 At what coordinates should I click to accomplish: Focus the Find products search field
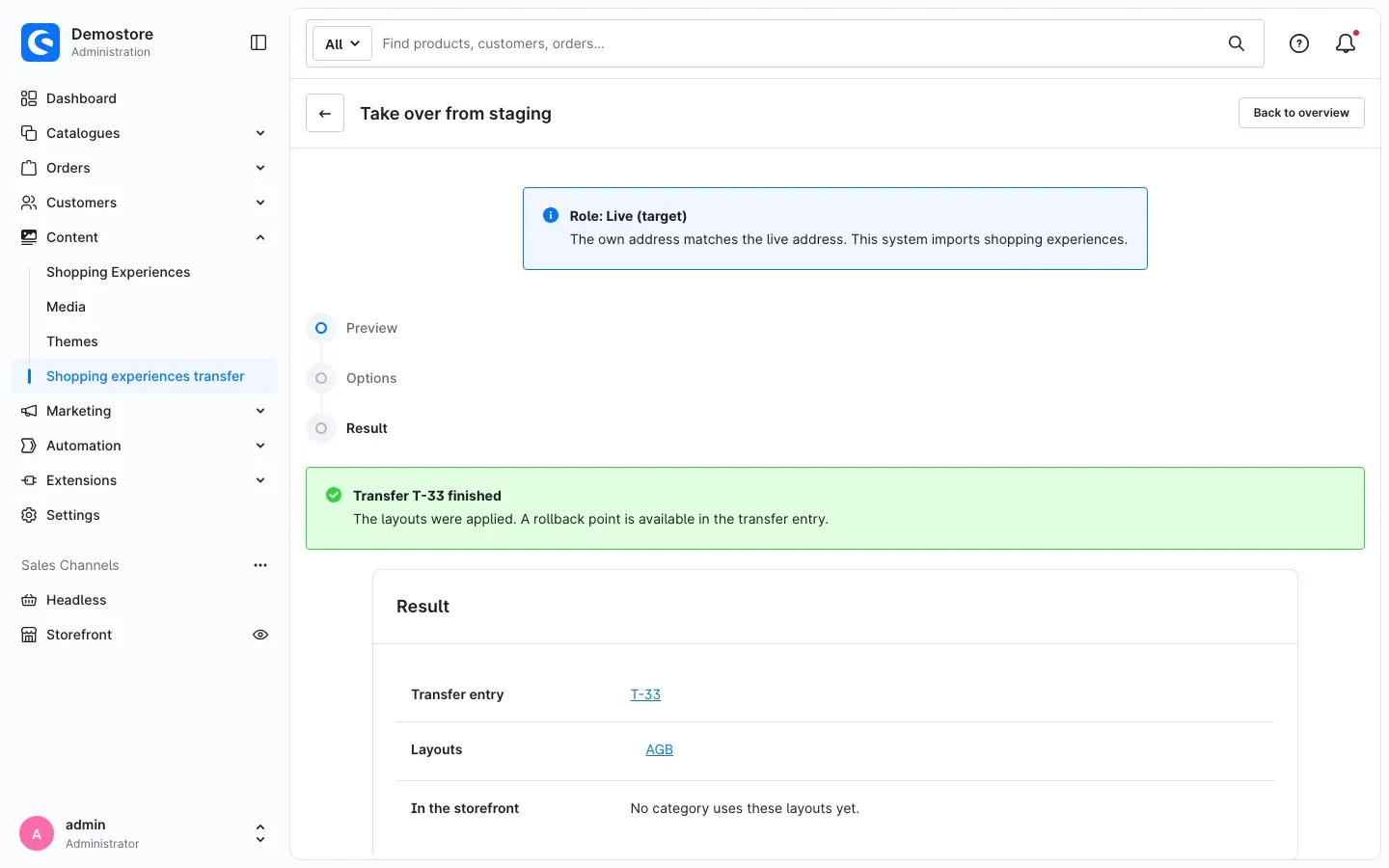(799, 43)
